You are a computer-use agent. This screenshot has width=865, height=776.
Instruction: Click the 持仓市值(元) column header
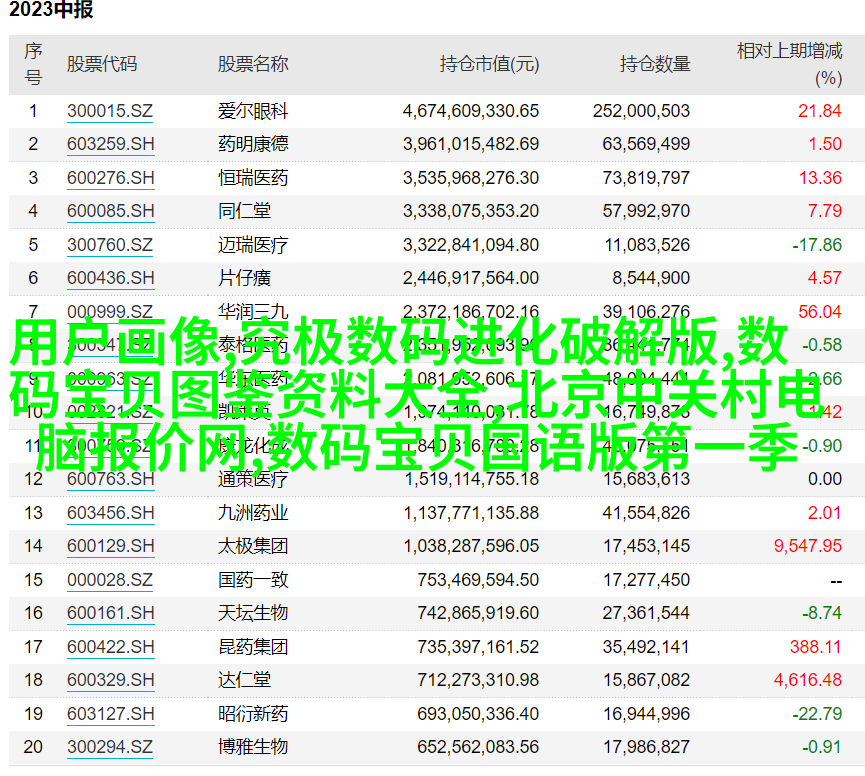489,64
